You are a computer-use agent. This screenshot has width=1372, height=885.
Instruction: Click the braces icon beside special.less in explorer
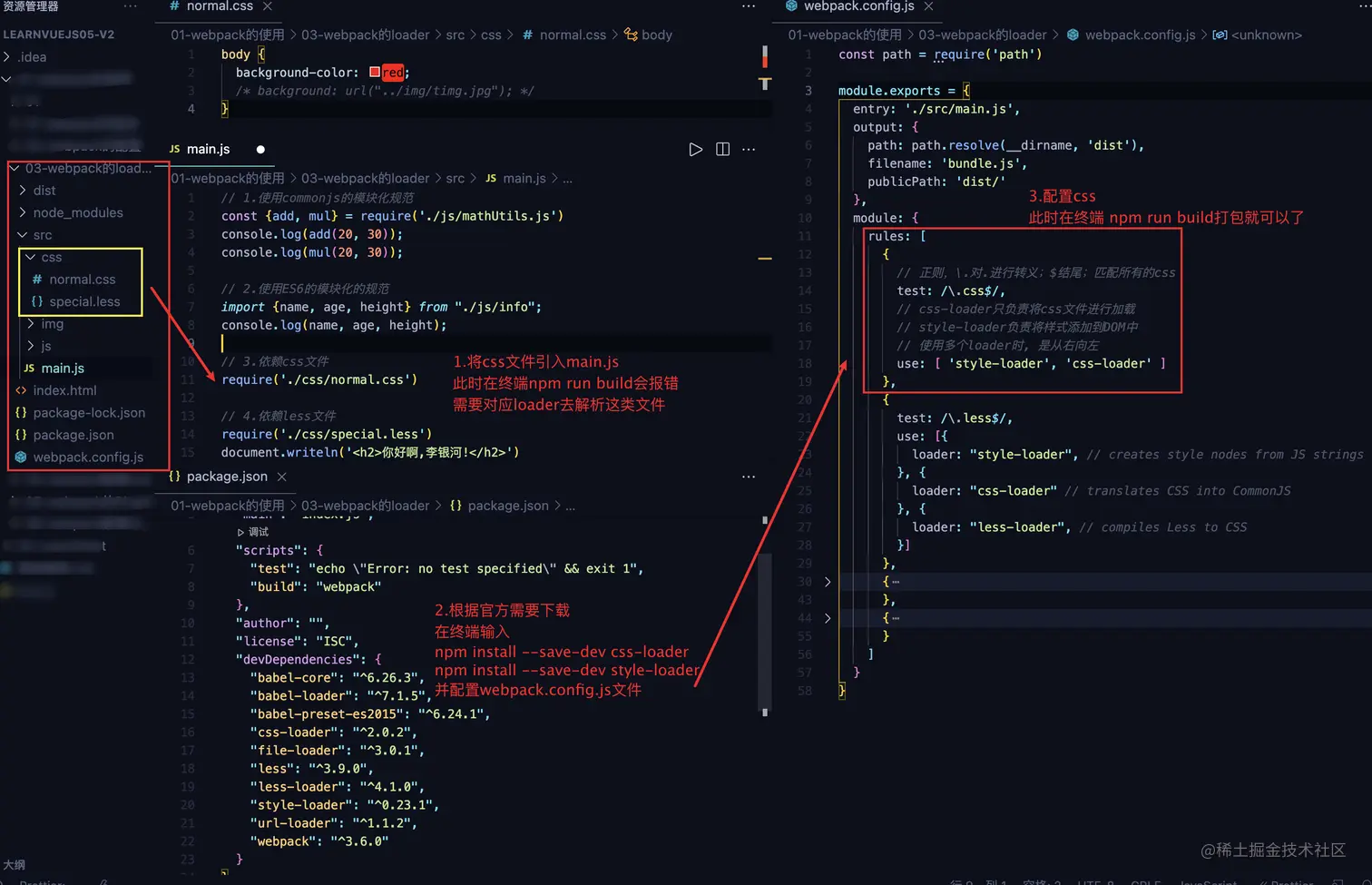(x=37, y=301)
